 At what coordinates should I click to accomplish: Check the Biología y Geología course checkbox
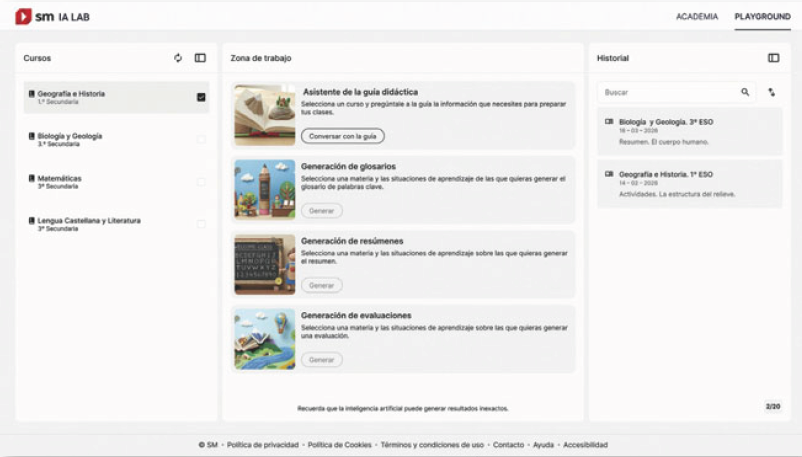pos(201,139)
